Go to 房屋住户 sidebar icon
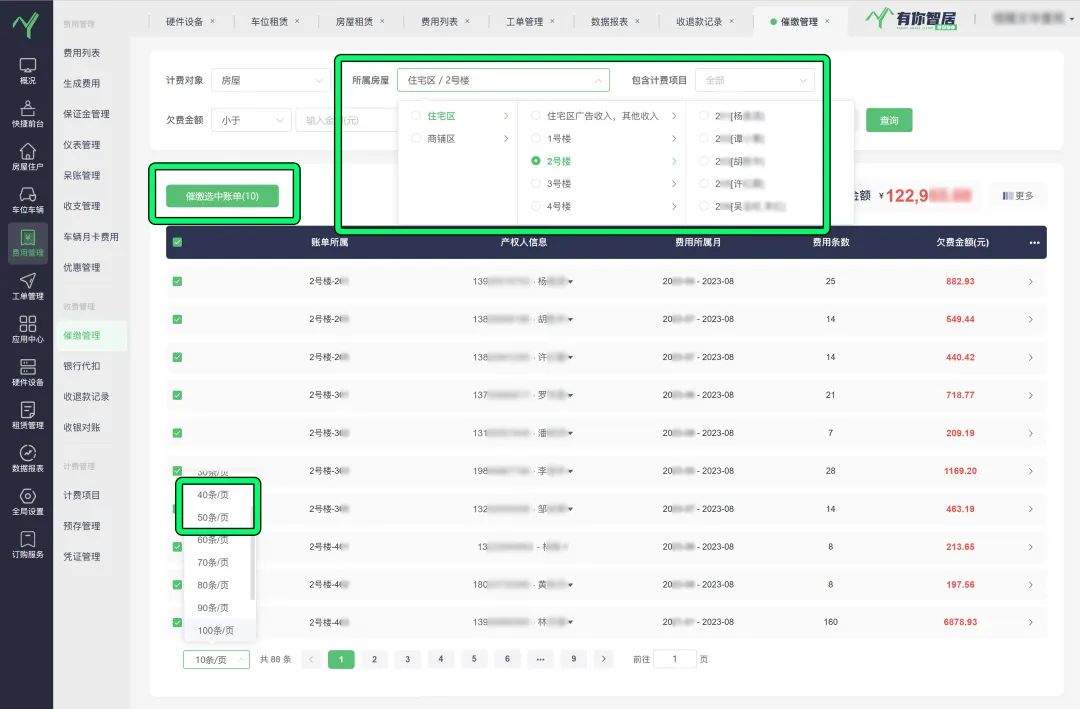Image resolution: width=1080 pixels, height=709 pixels. (27, 156)
